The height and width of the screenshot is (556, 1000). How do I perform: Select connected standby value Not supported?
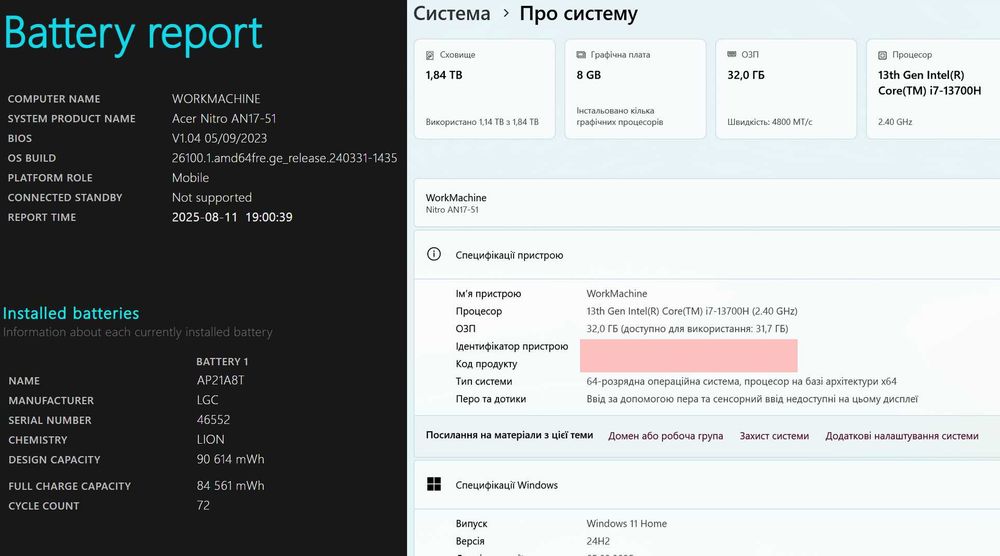click(212, 198)
